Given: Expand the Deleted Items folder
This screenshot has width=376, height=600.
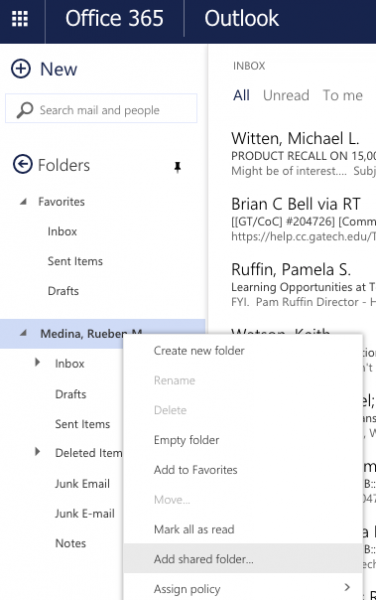Looking at the screenshot, I should [37, 452].
